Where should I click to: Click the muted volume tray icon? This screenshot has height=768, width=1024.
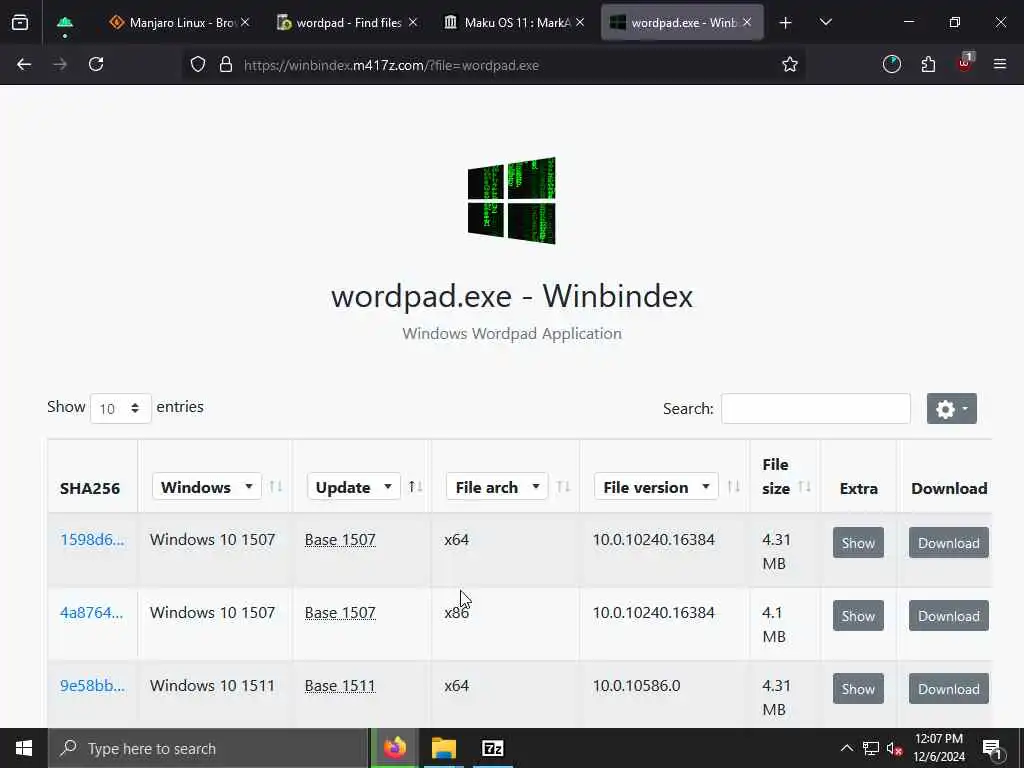coord(895,749)
